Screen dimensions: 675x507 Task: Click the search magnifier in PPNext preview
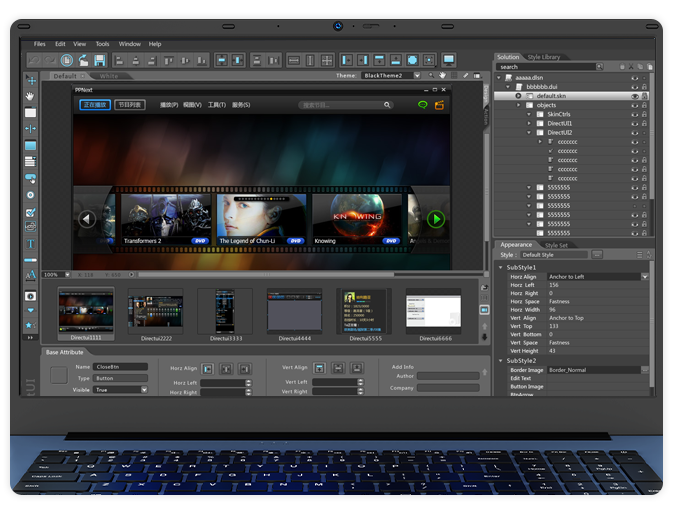387,104
